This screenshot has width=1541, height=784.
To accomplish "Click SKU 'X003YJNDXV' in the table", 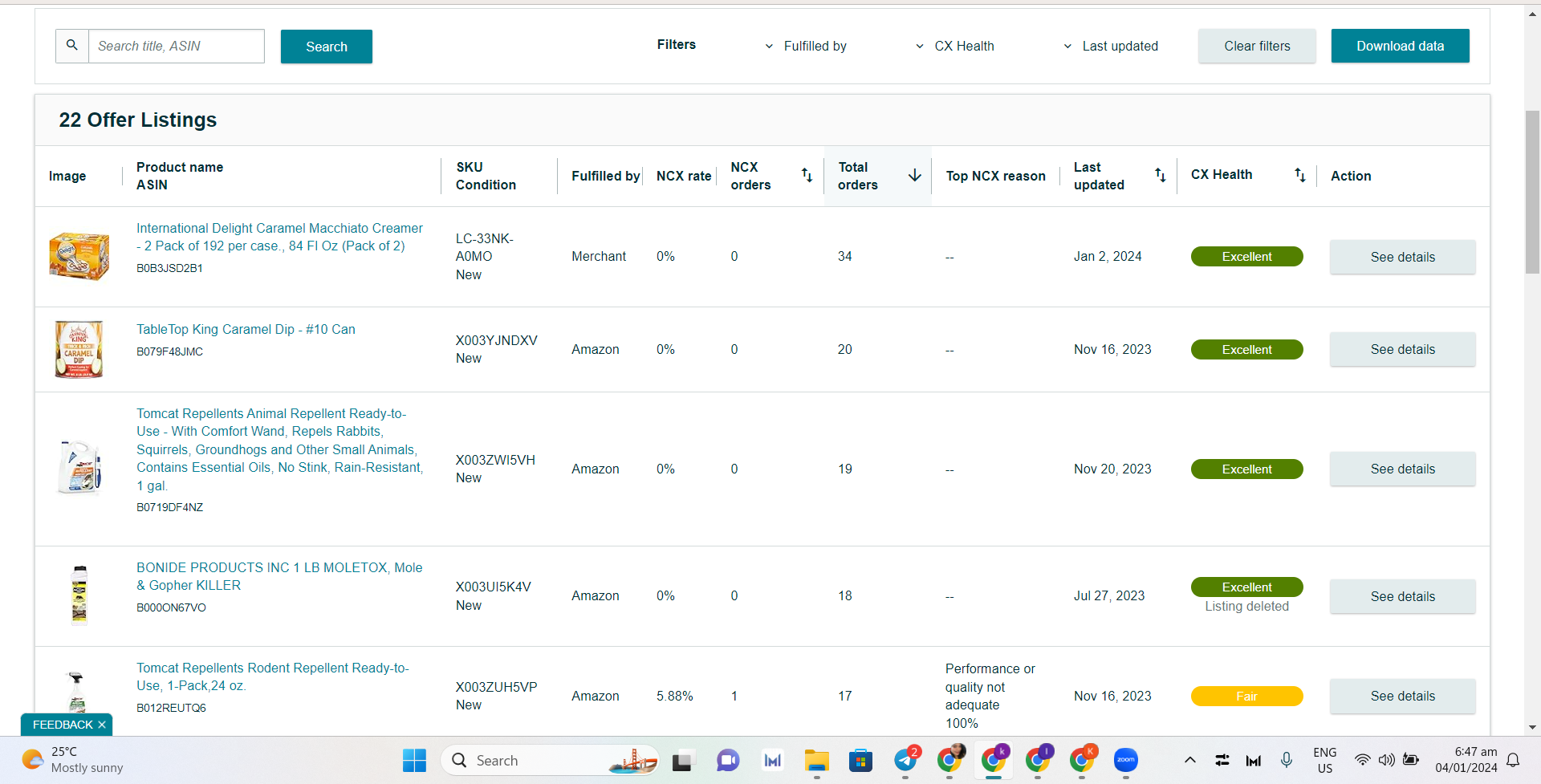I will coord(497,340).
